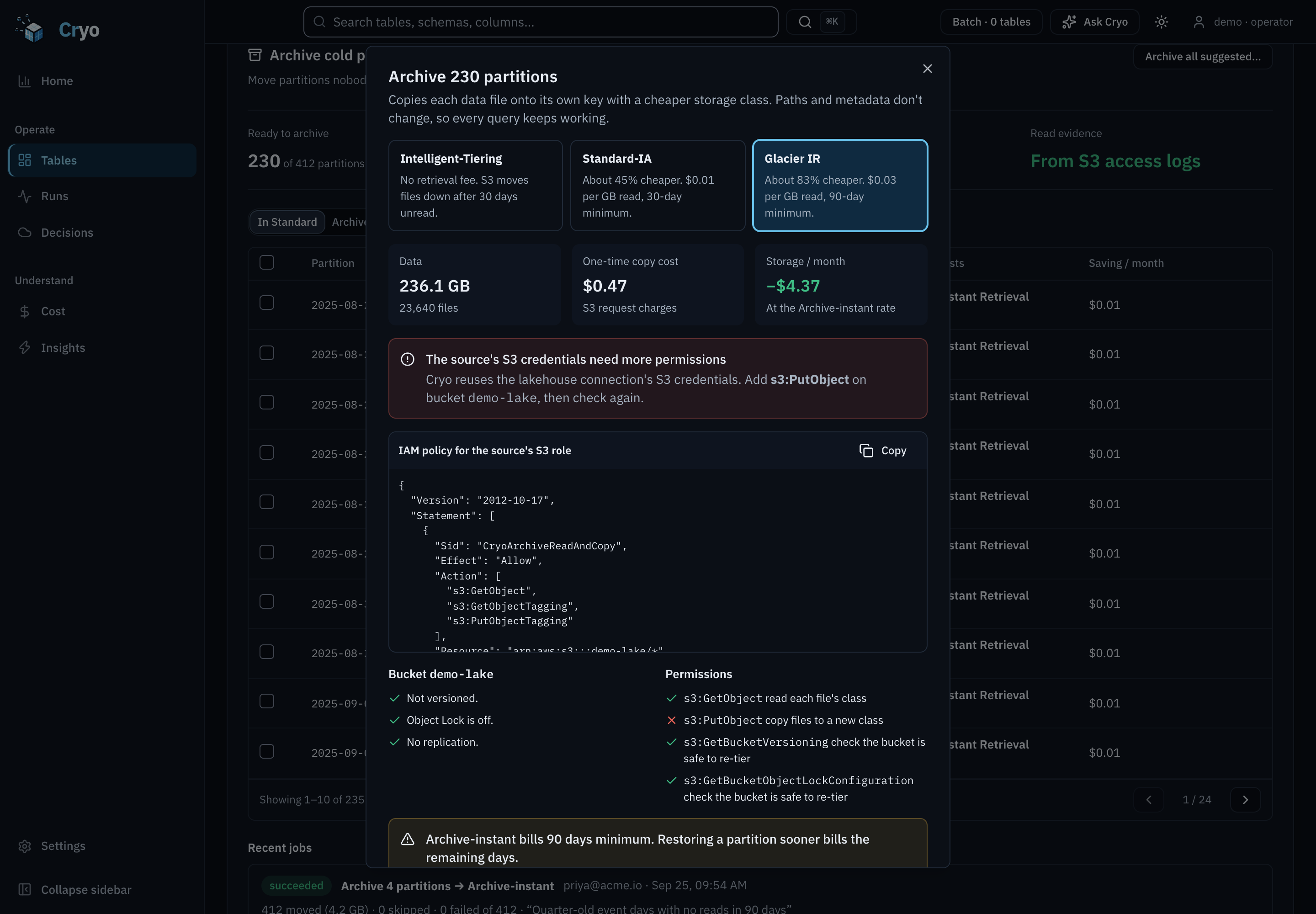1316x914 pixels.
Task: Copy the IAM policy
Action: point(883,451)
